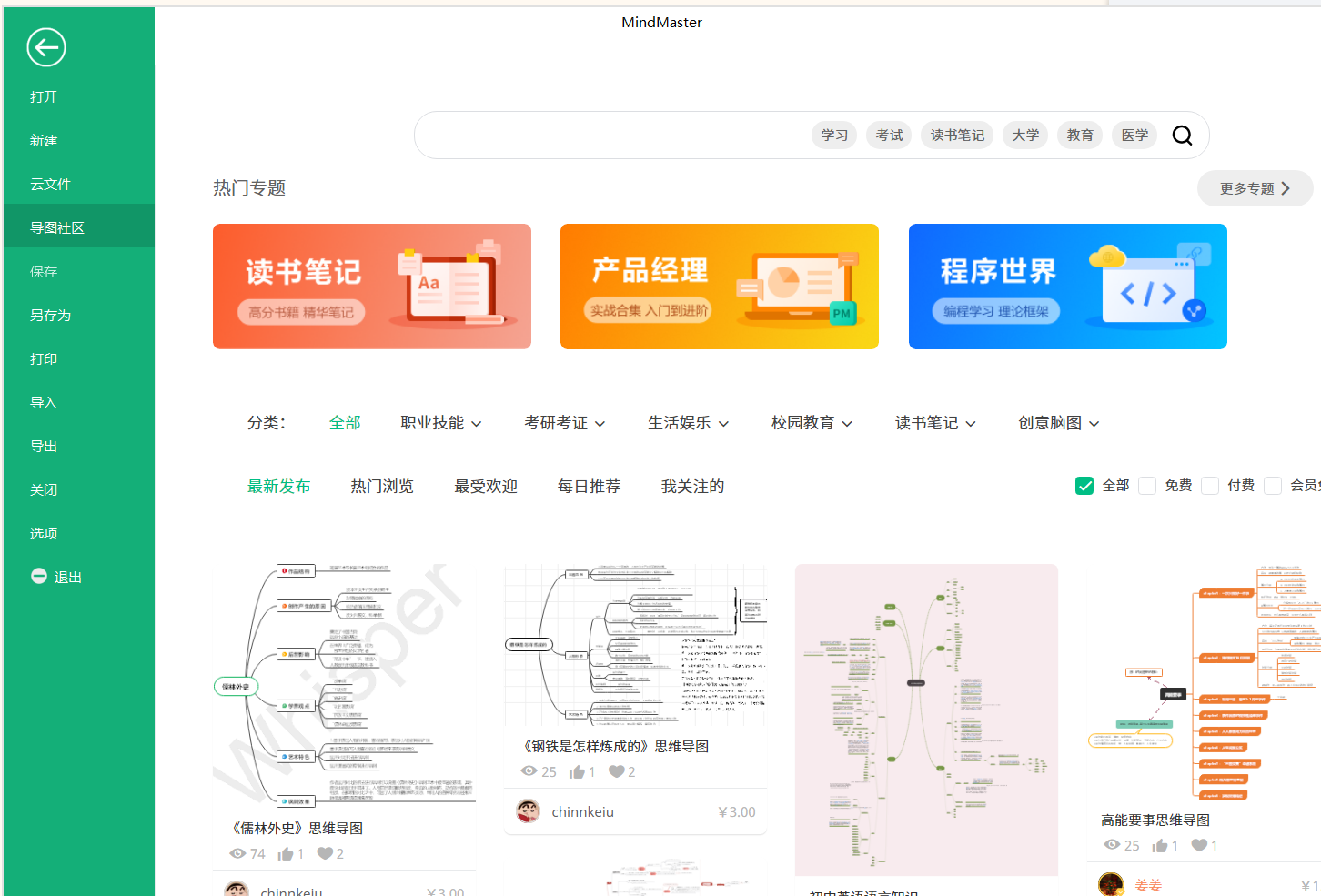Click the thumbs-up icon under 《儒林外史》思维导图
This screenshot has height=896, width=1321.
[285, 853]
